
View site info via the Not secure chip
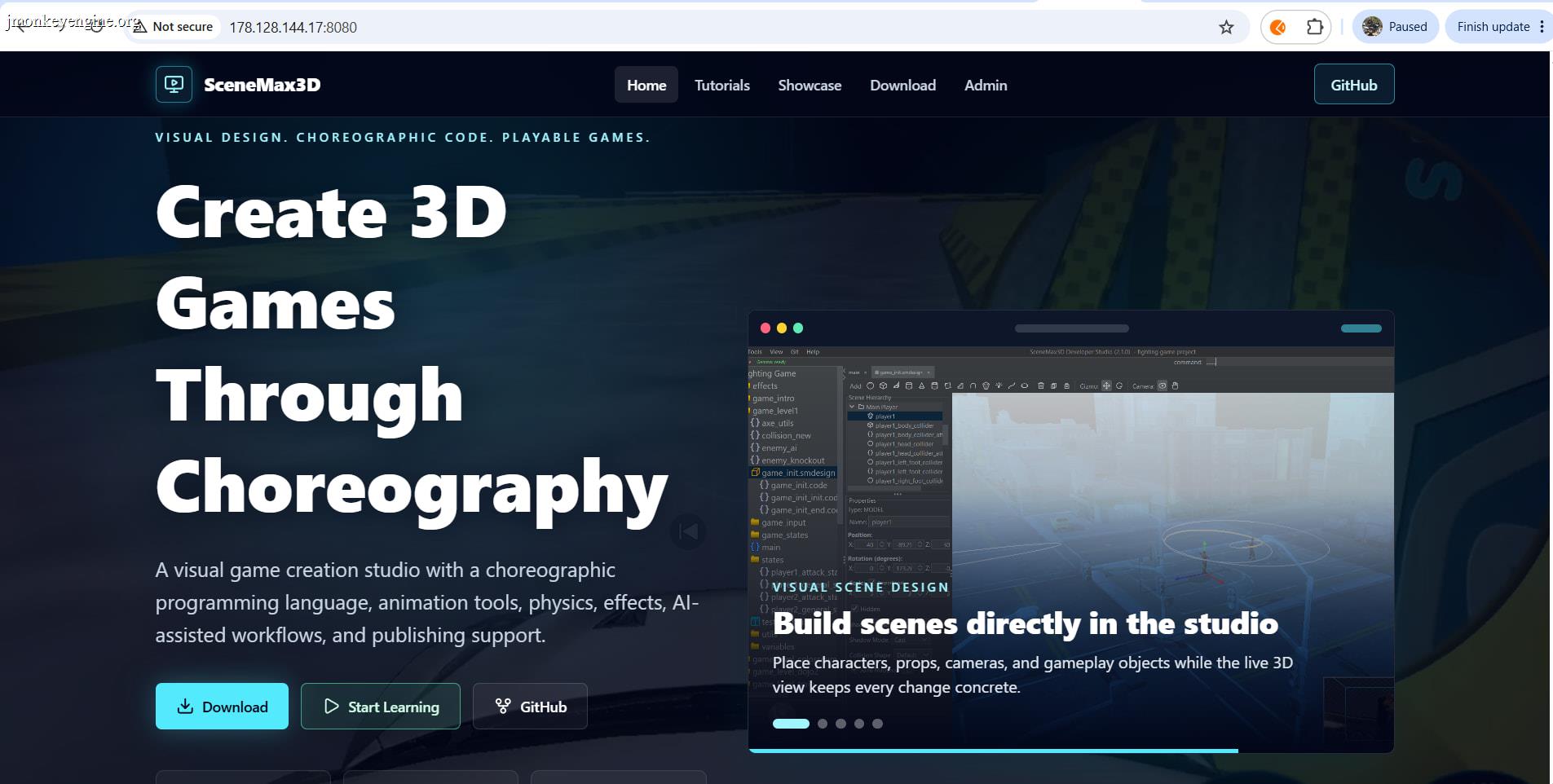[x=174, y=27]
